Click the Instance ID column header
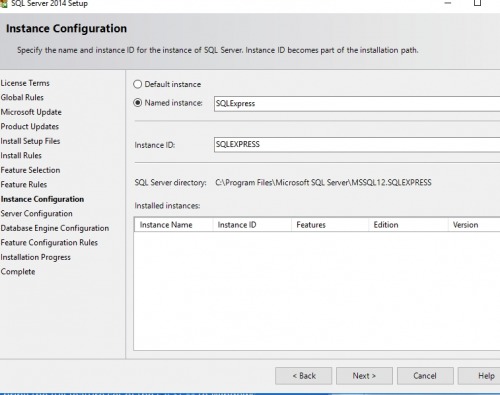 pos(252,225)
